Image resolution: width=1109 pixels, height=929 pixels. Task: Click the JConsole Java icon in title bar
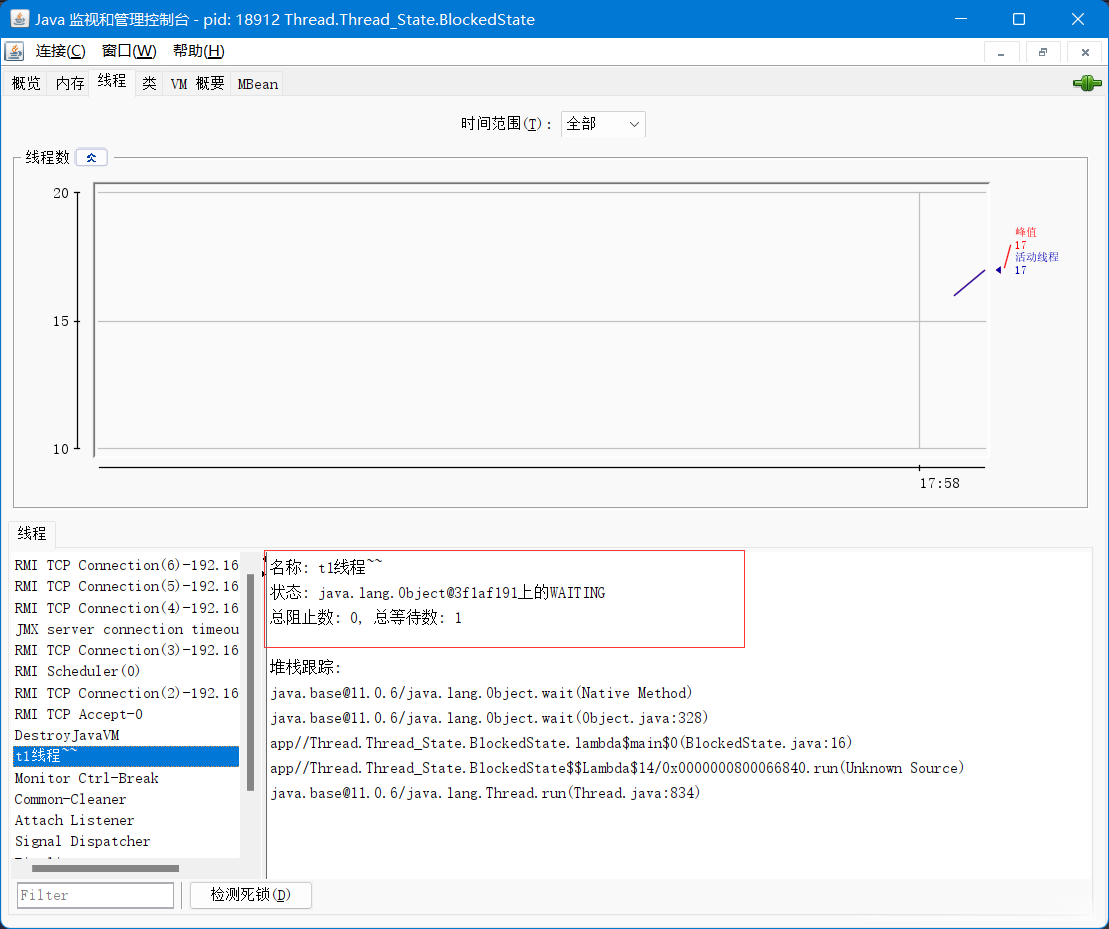tap(19, 19)
